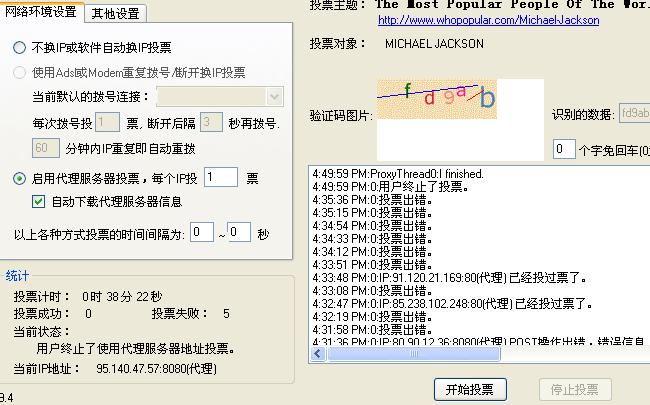
Task: Click the 个字免回车 character count field
Action: click(x=564, y=150)
